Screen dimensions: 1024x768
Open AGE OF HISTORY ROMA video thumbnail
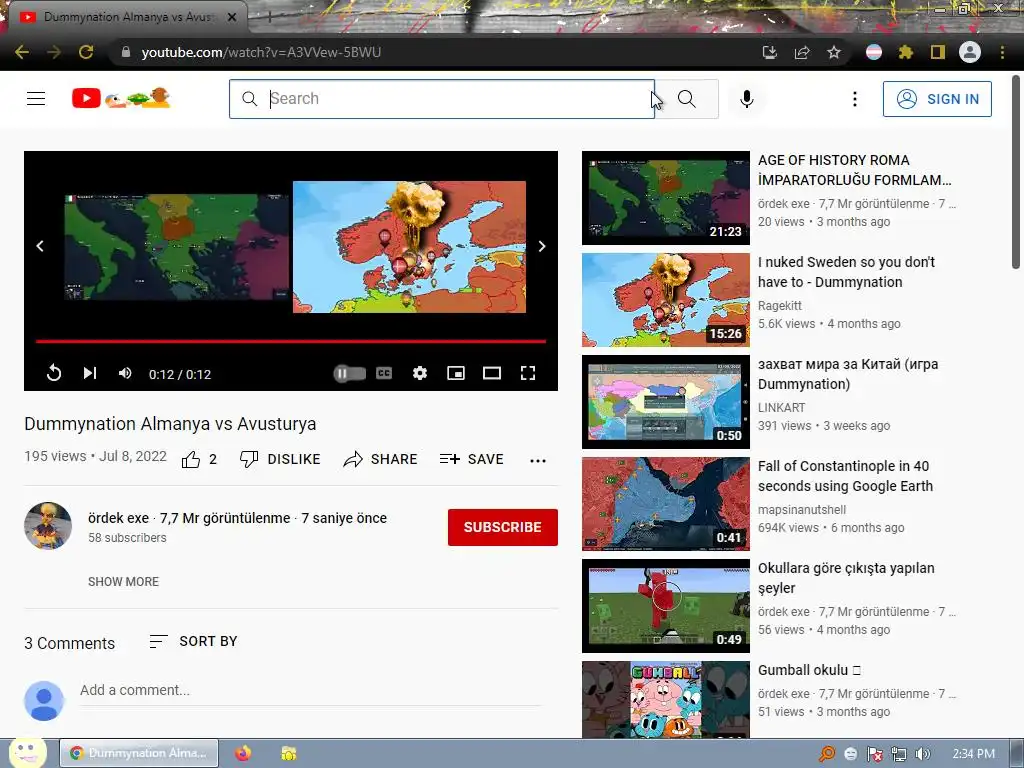(665, 198)
